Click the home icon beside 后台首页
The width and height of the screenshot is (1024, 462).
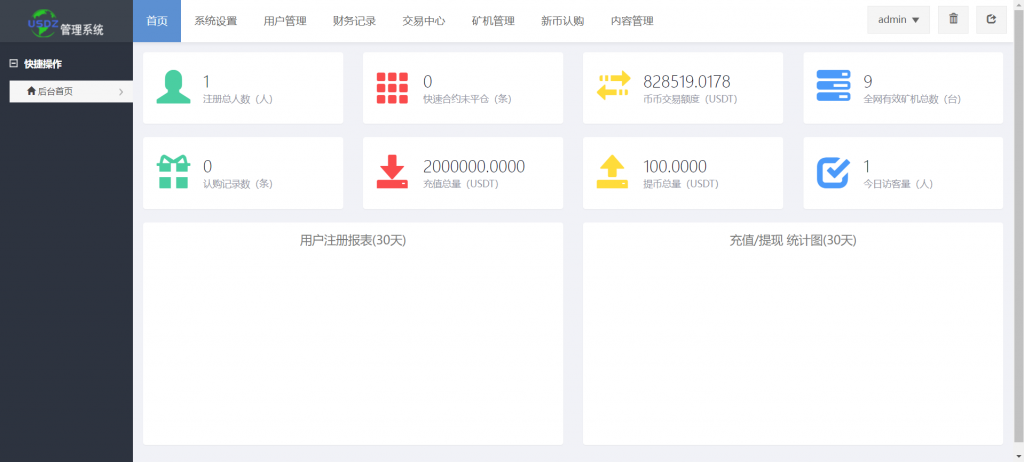pyautogui.click(x=31, y=91)
